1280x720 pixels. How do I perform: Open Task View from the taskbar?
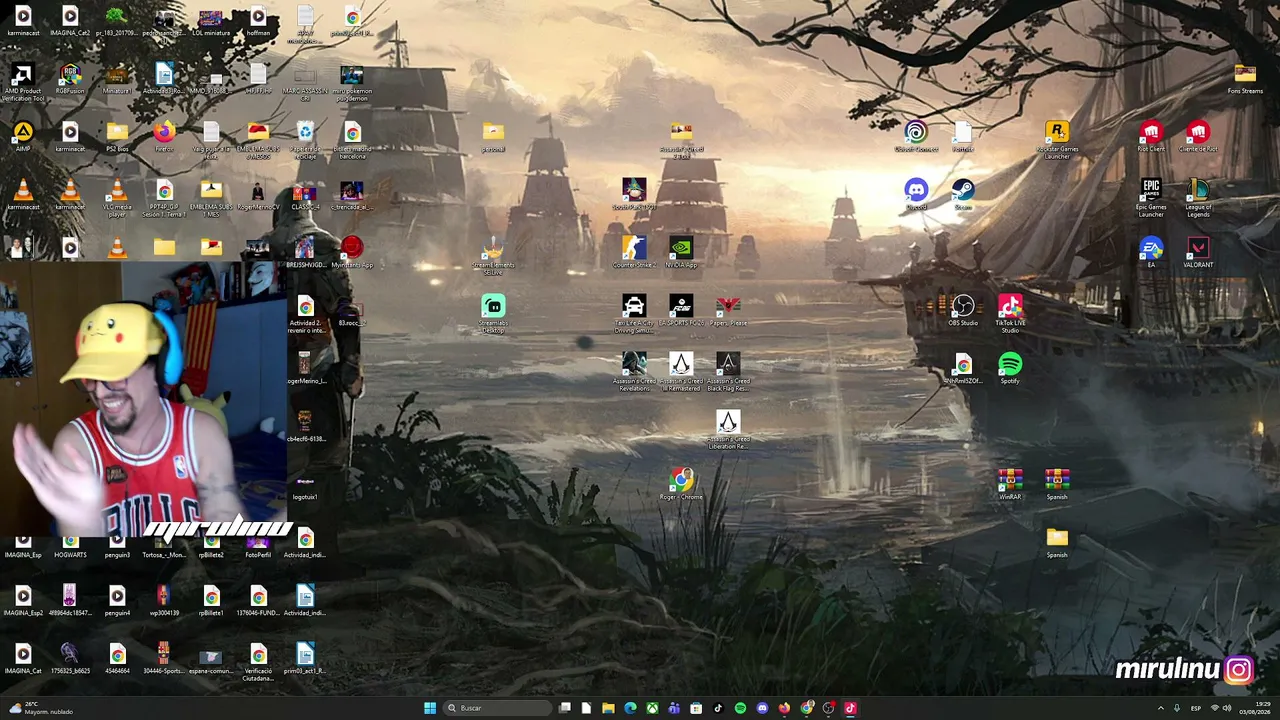[565, 708]
